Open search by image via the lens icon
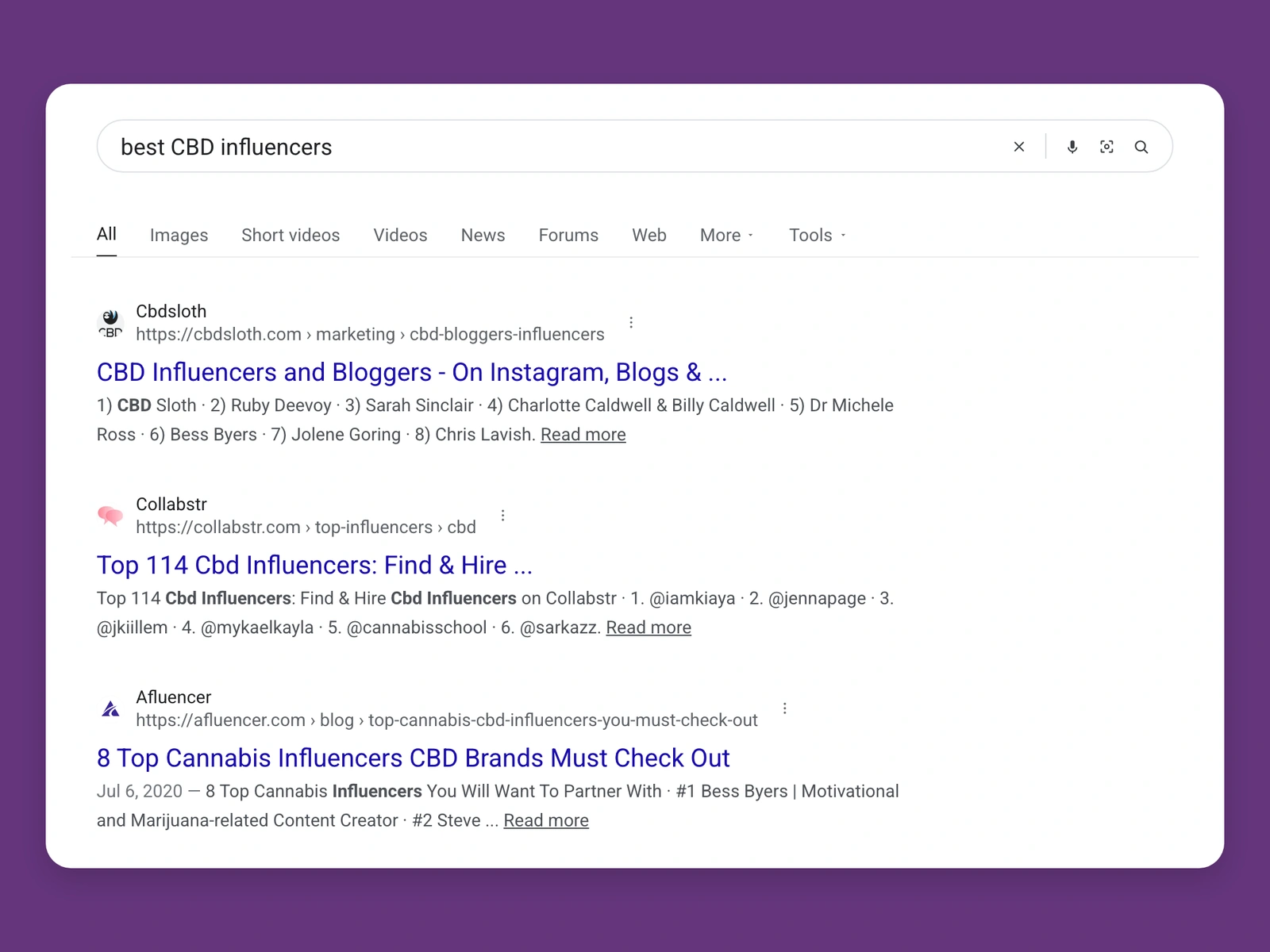The width and height of the screenshot is (1270, 952). pyautogui.click(x=1106, y=147)
